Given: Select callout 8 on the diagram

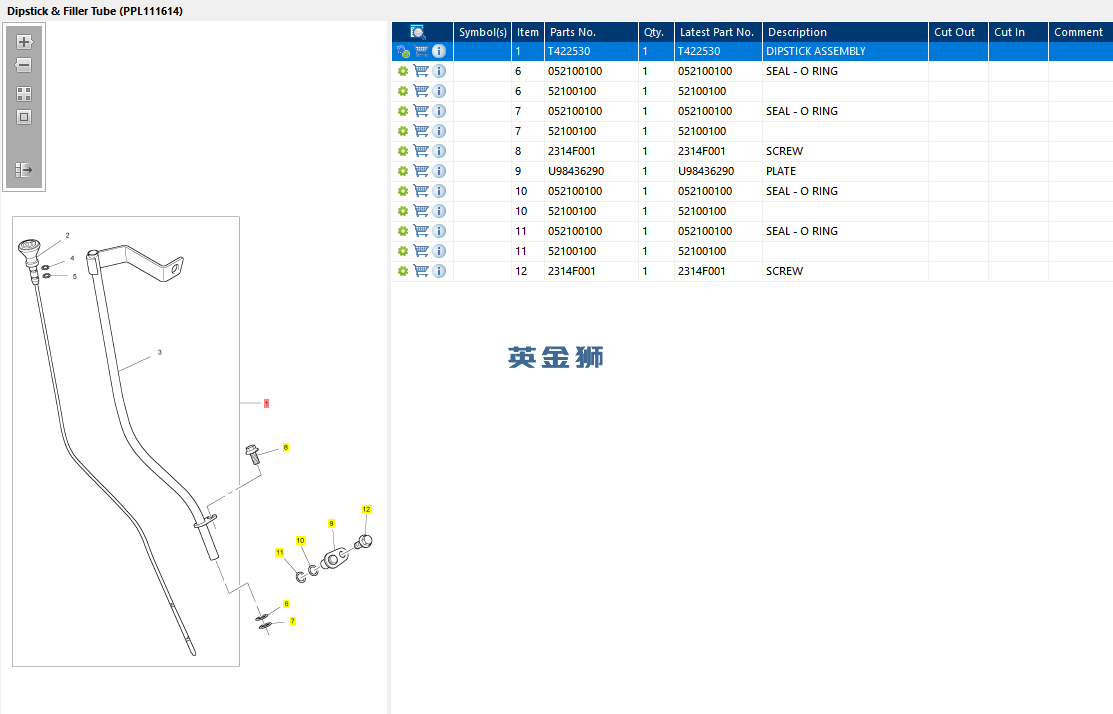Looking at the screenshot, I should 286,447.
